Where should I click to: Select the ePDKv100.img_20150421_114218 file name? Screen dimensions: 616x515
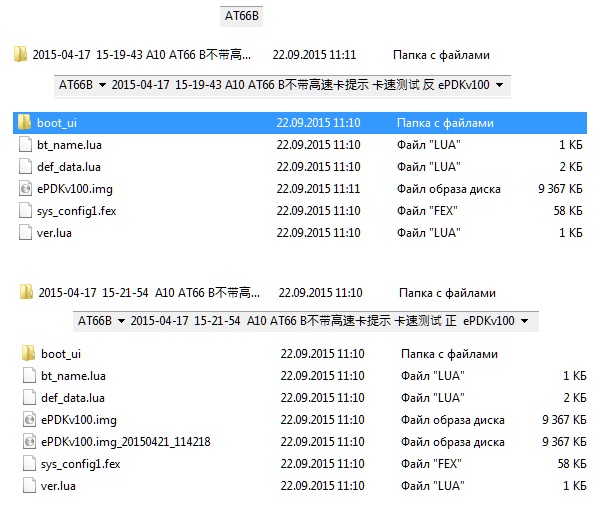click(125, 442)
